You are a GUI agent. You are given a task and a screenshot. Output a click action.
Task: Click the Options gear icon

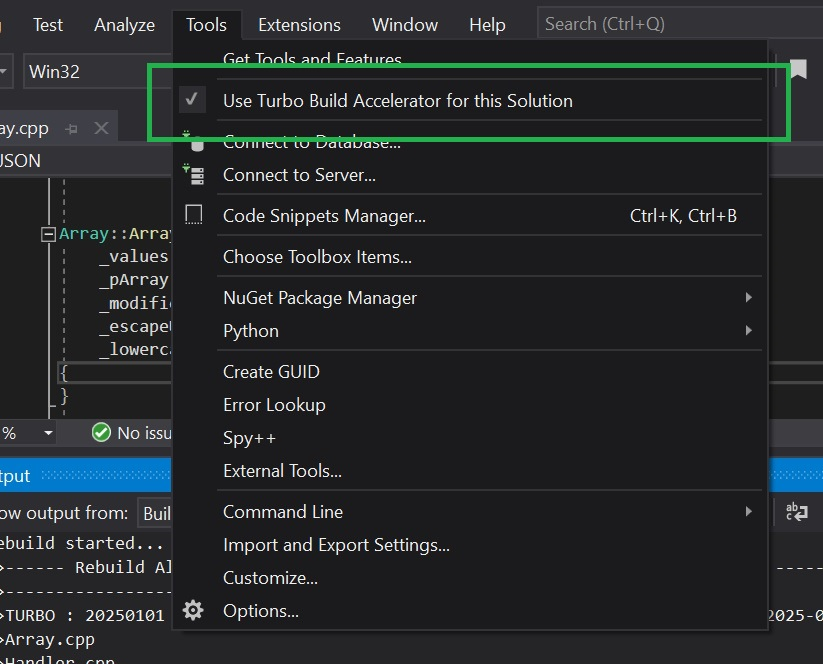click(194, 610)
